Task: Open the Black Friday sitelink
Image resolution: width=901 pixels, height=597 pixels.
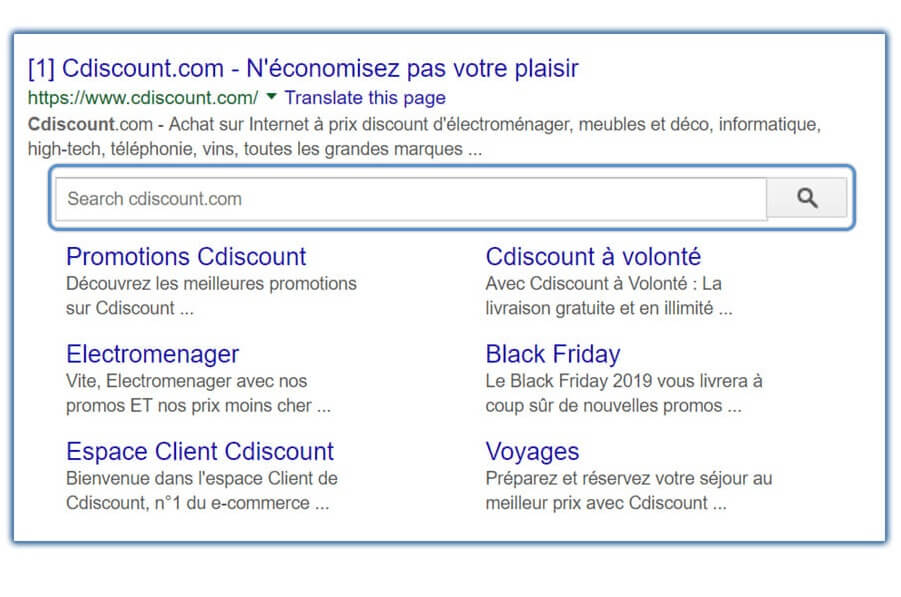Action: pyautogui.click(x=553, y=354)
